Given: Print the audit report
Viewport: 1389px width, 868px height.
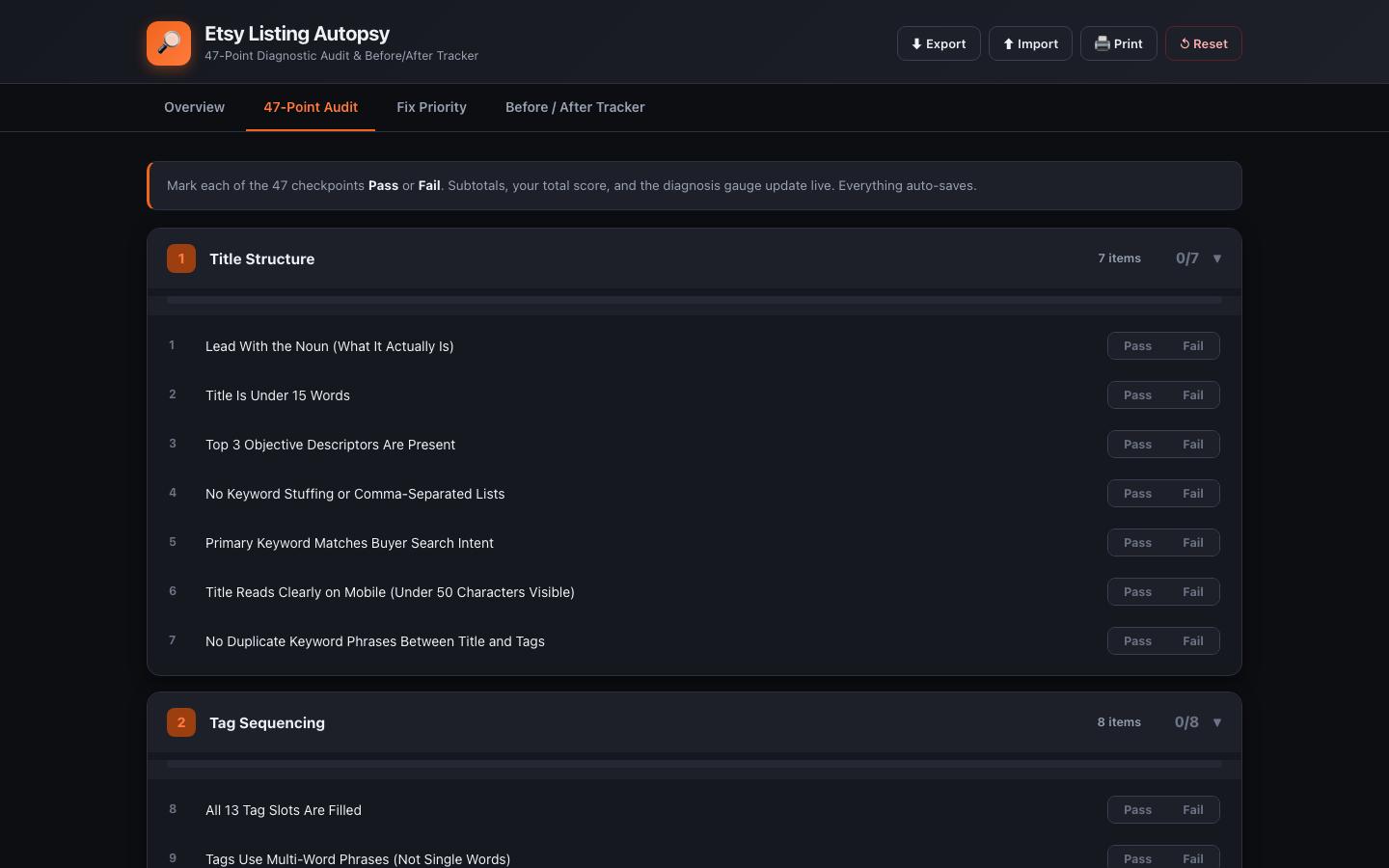Looking at the screenshot, I should pos(1119,43).
